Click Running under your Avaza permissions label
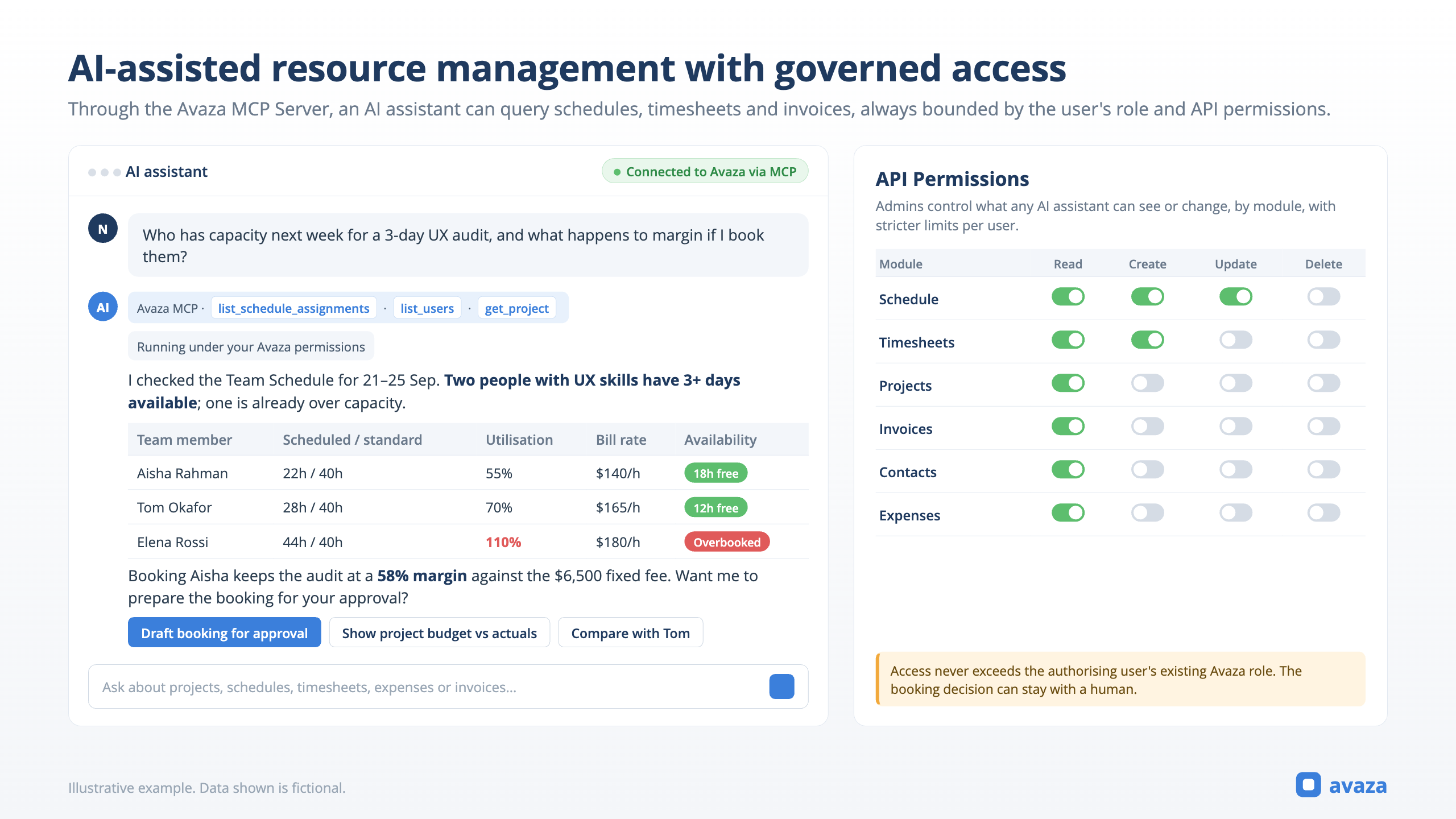The image size is (1456, 819). point(251,346)
